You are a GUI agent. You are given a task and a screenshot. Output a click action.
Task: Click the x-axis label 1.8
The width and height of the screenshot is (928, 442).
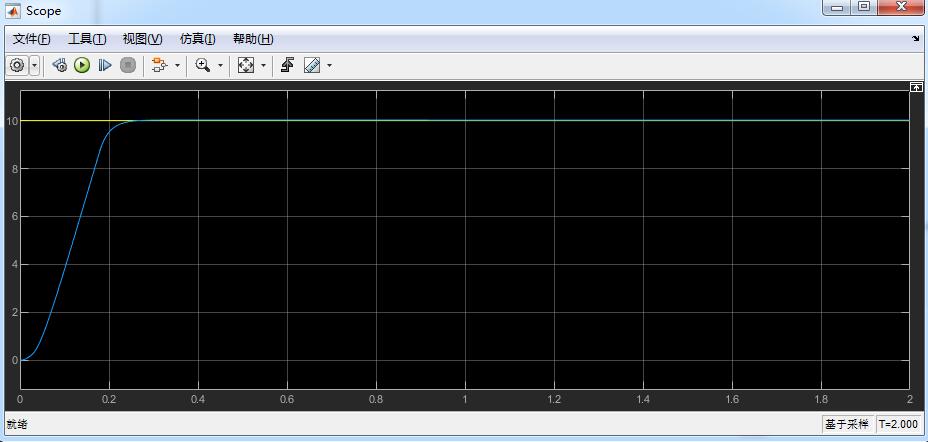point(821,399)
